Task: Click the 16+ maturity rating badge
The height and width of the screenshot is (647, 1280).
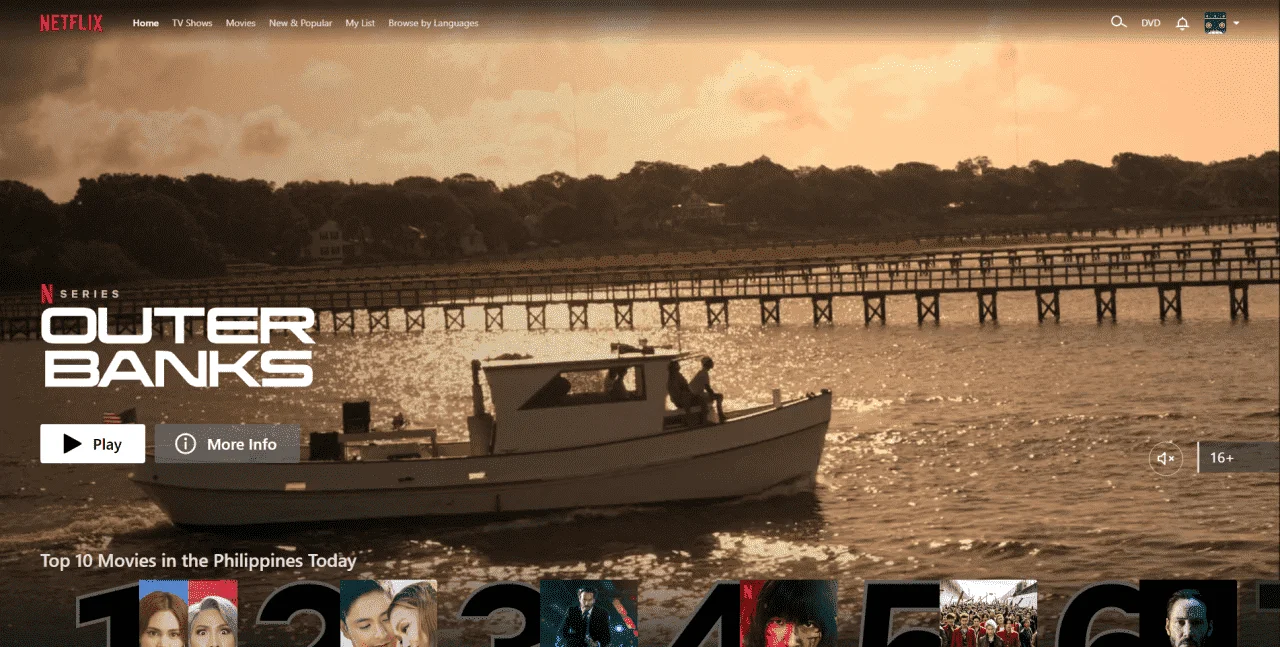Action: click(1238, 458)
